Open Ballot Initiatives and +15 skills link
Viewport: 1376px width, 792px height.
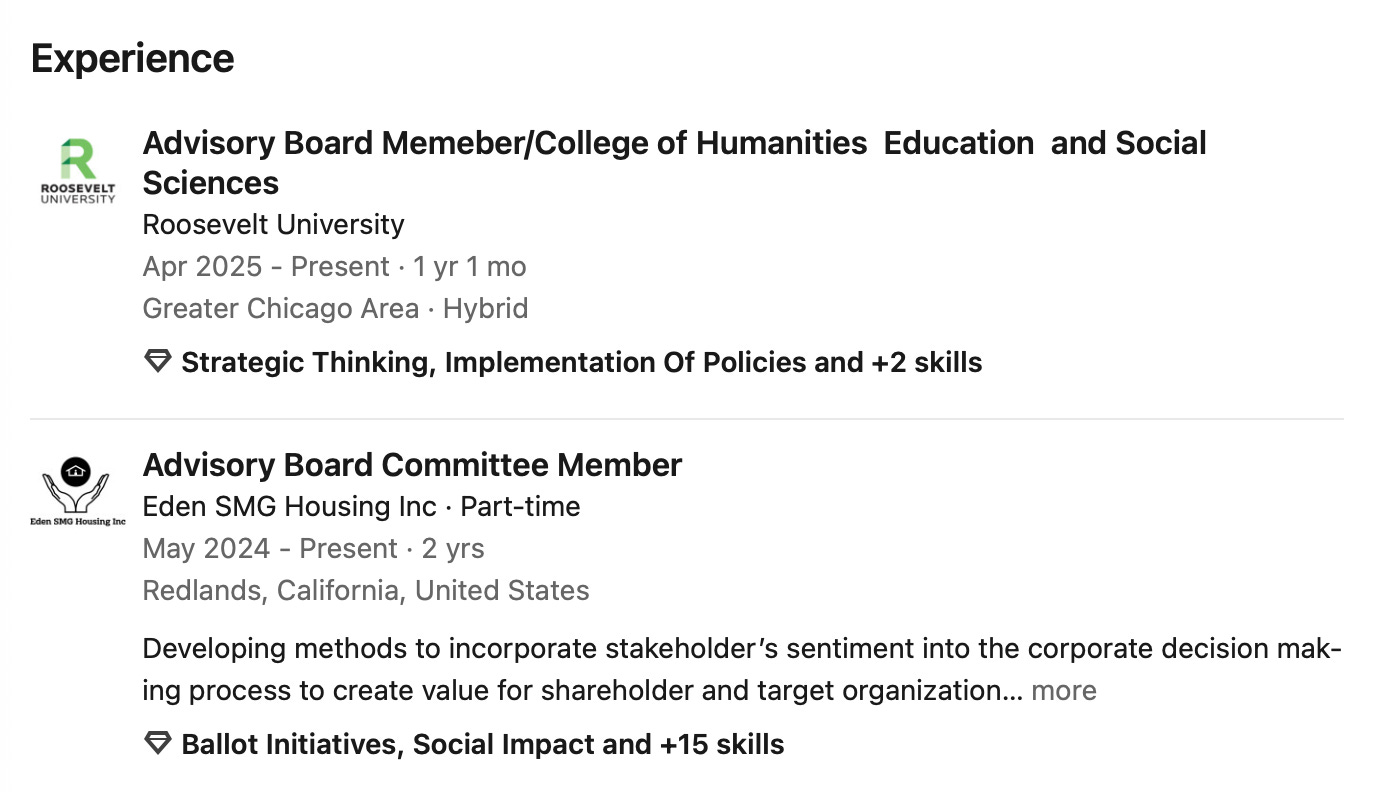click(x=482, y=744)
